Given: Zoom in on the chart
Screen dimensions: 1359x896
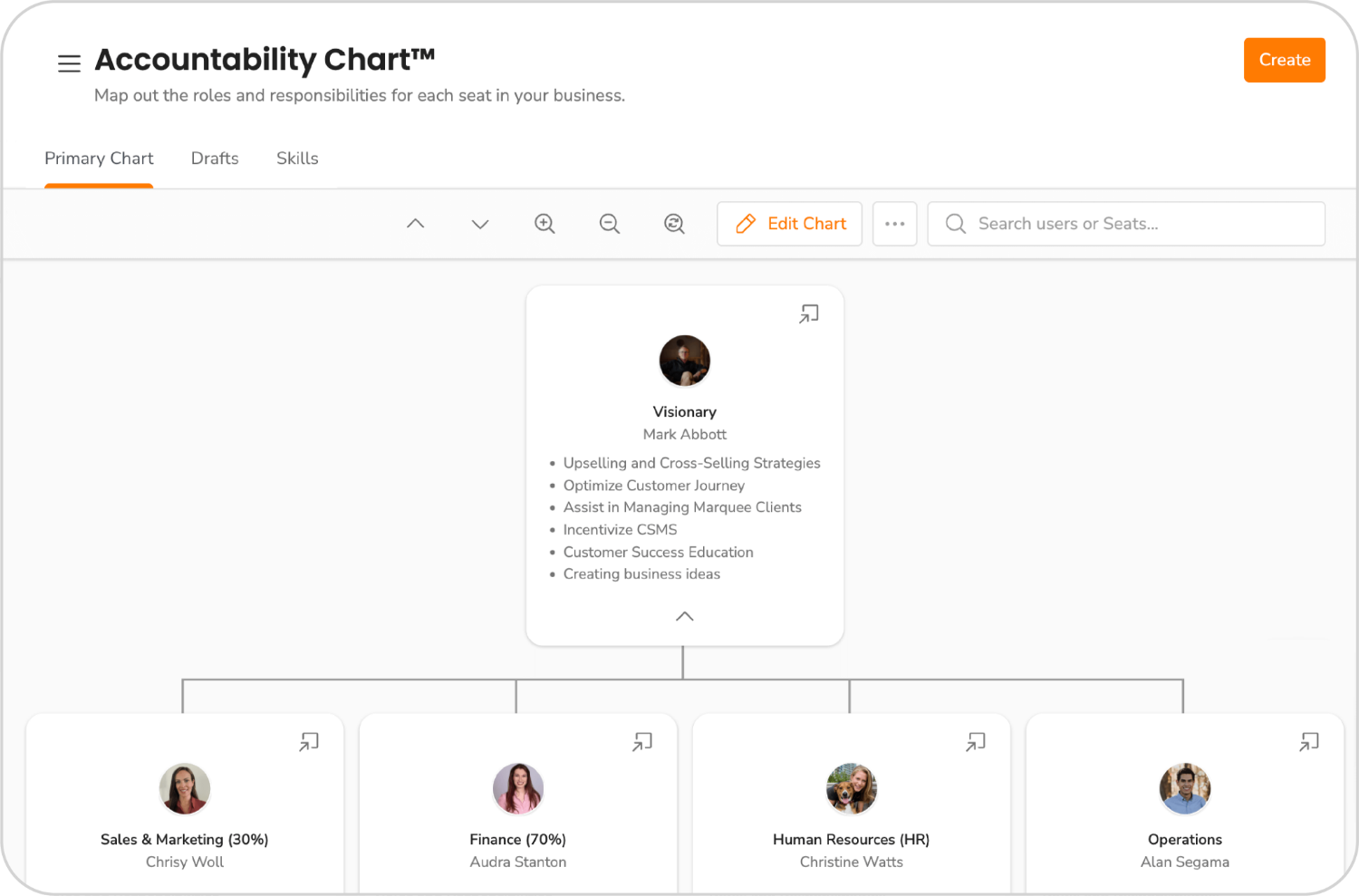Looking at the screenshot, I should 545,224.
